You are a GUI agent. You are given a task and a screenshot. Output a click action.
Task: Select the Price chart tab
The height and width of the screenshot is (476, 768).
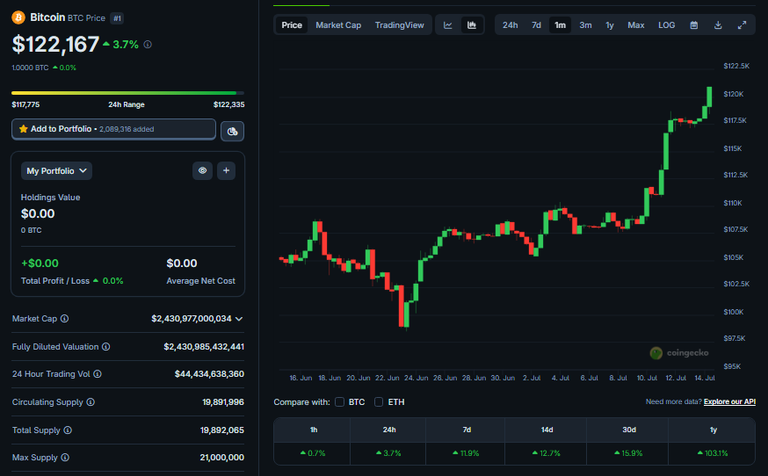click(291, 25)
